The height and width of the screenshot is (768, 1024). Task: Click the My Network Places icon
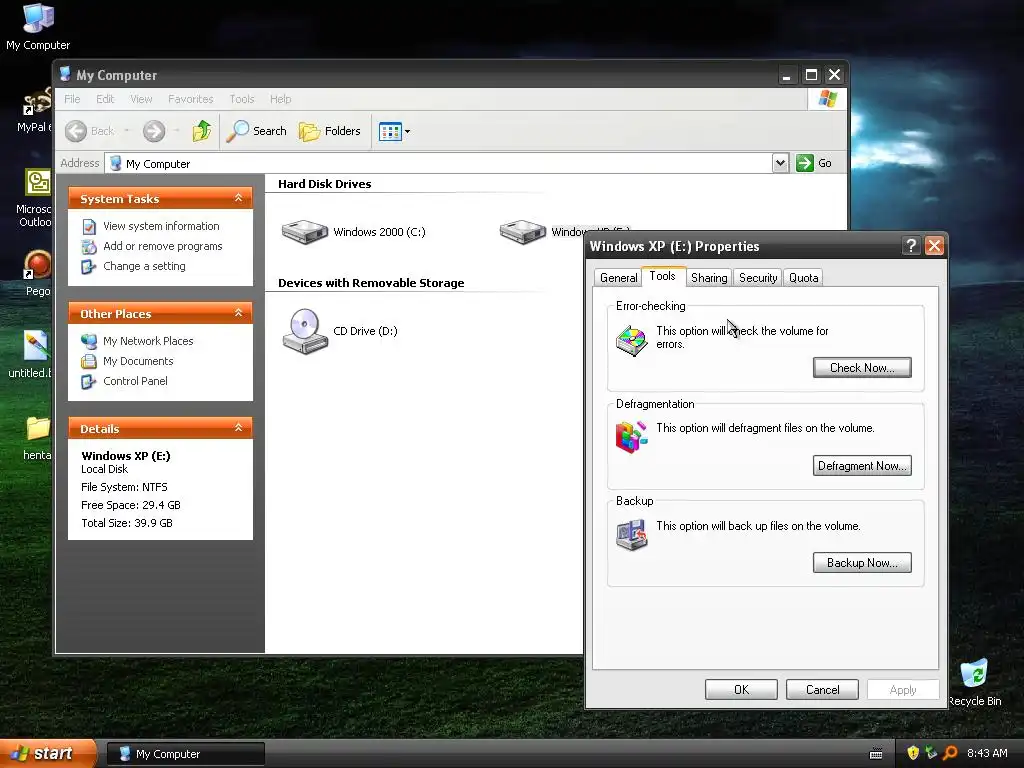click(89, 341)
